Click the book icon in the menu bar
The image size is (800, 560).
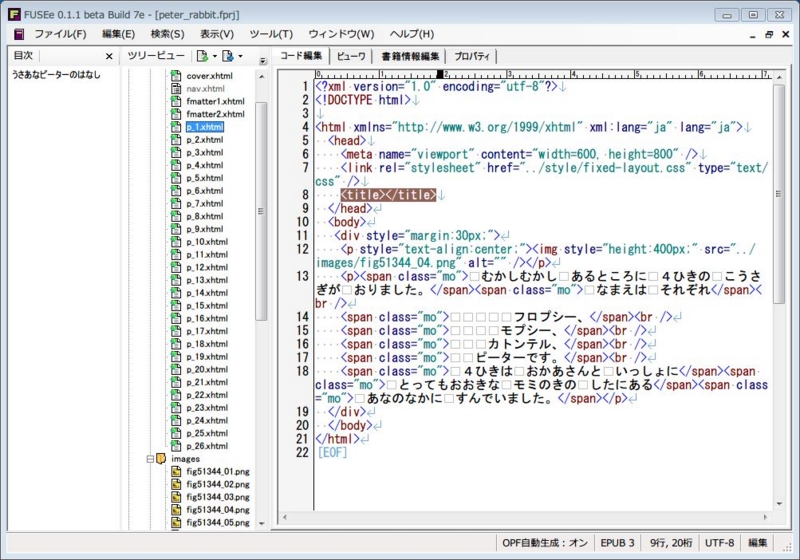pos(19,34)
